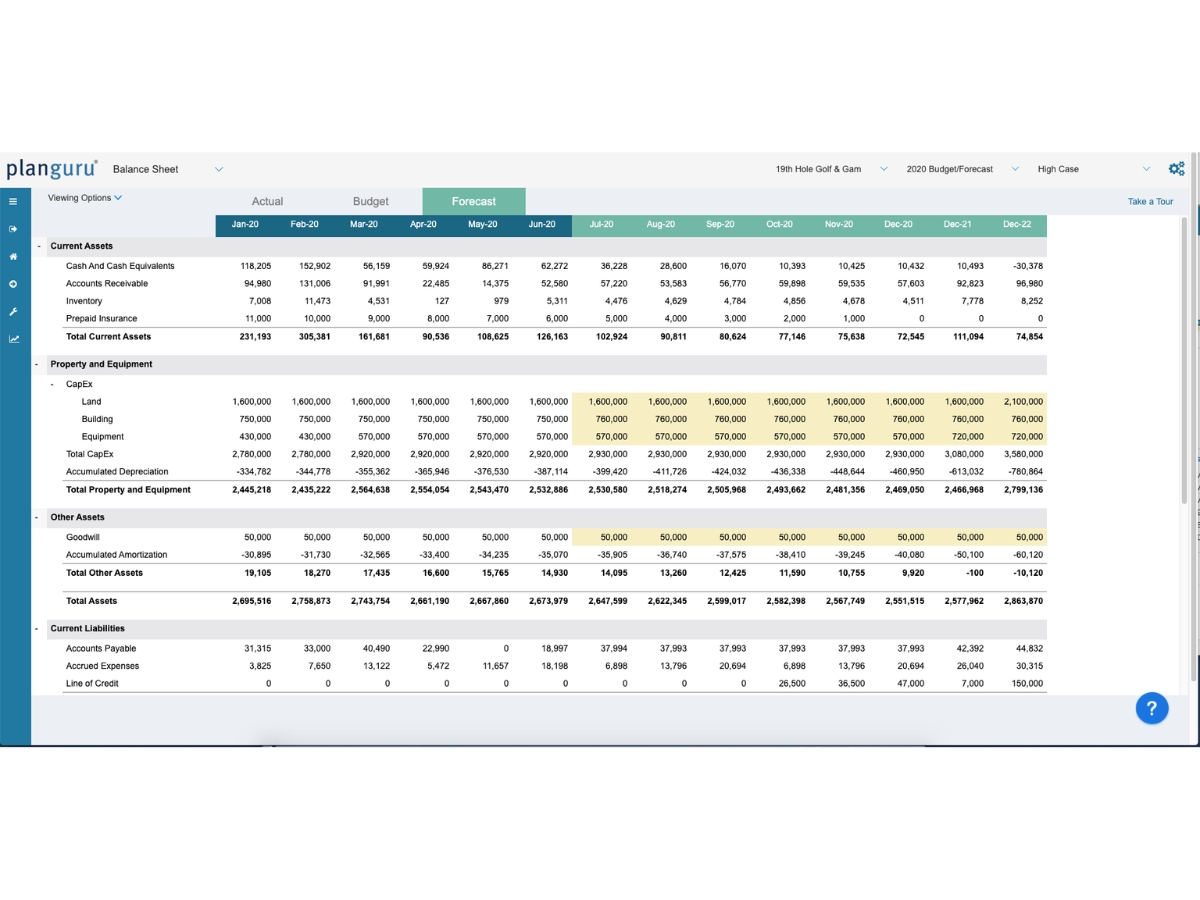Collapse the Current Assets section
This screenshot has height=900, width=1200.
[x=39, y=246]
